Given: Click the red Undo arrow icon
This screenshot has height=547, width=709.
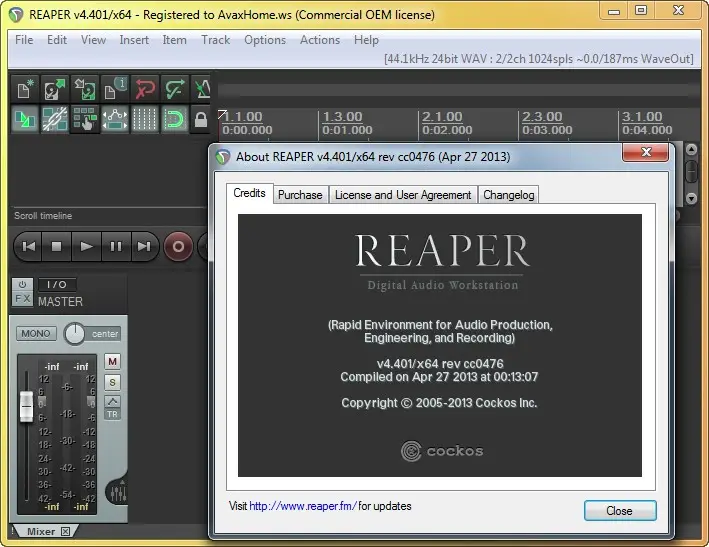Looking at the screenshot, I should click(145, 88).
